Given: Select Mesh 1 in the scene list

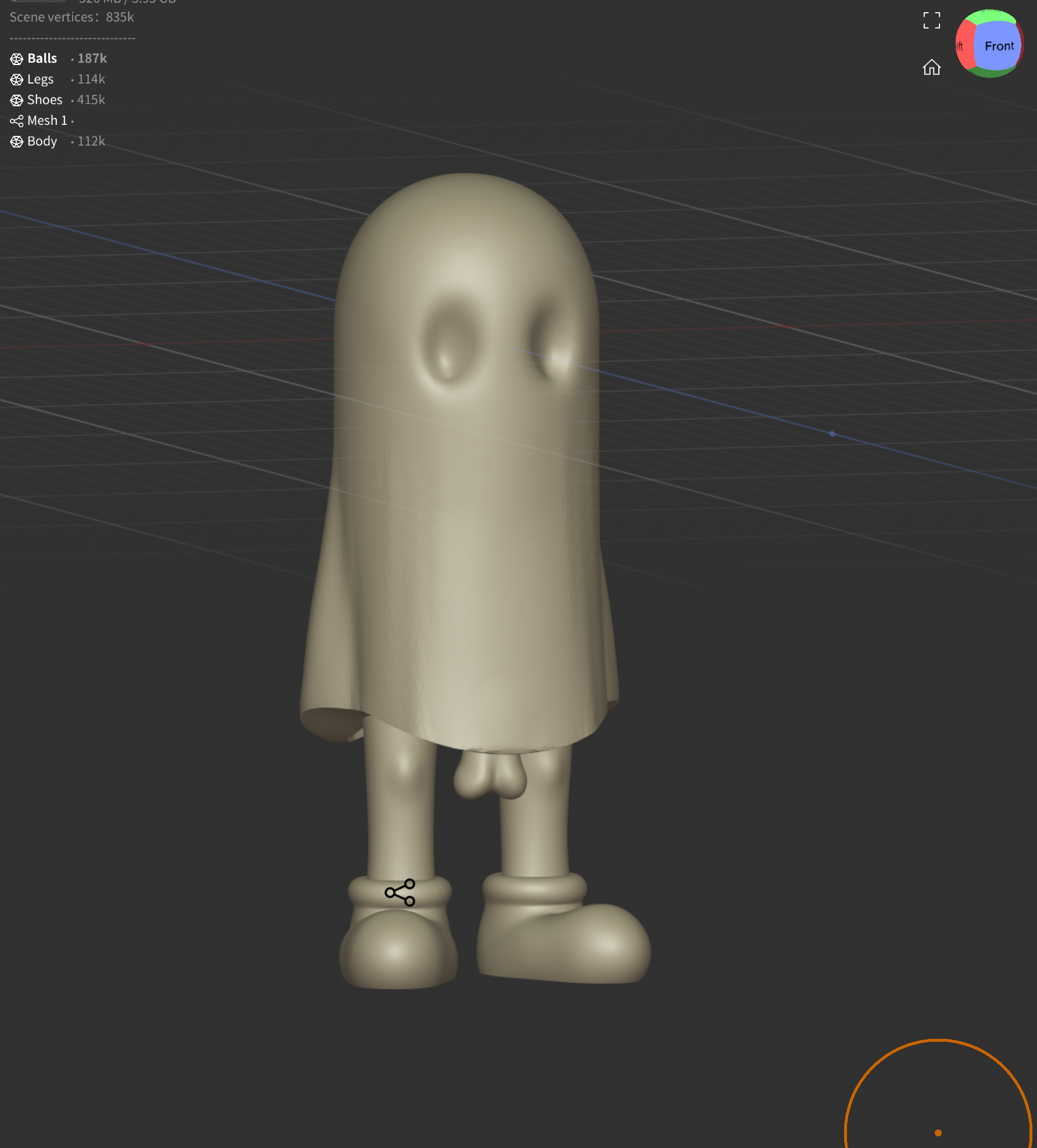Looking at the screenshot, I should point(47,121).
